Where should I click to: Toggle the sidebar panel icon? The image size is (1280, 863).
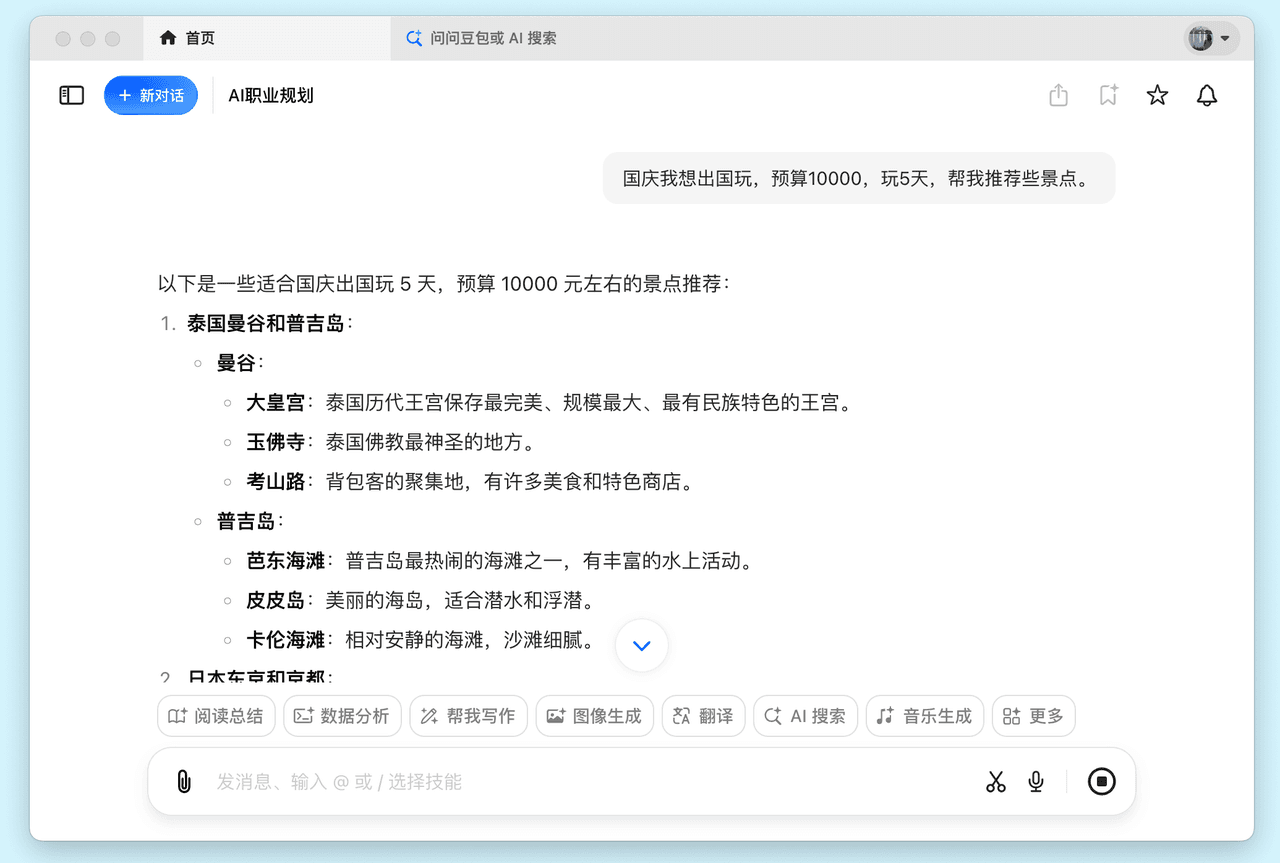click(x=72, y=95)
